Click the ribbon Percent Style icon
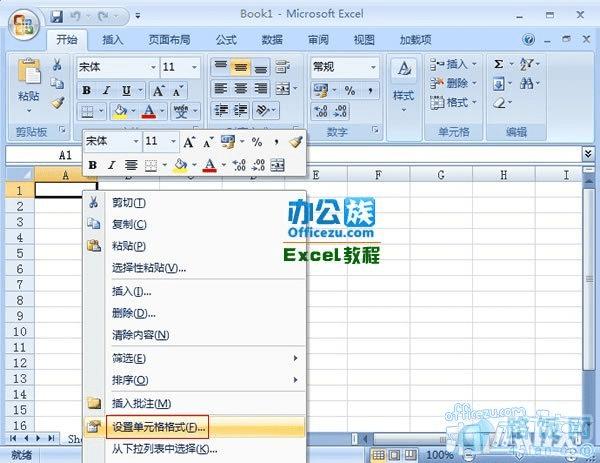The height and width of the screenshot is (463, 600). pyautogui.click(x=350, y=91)
